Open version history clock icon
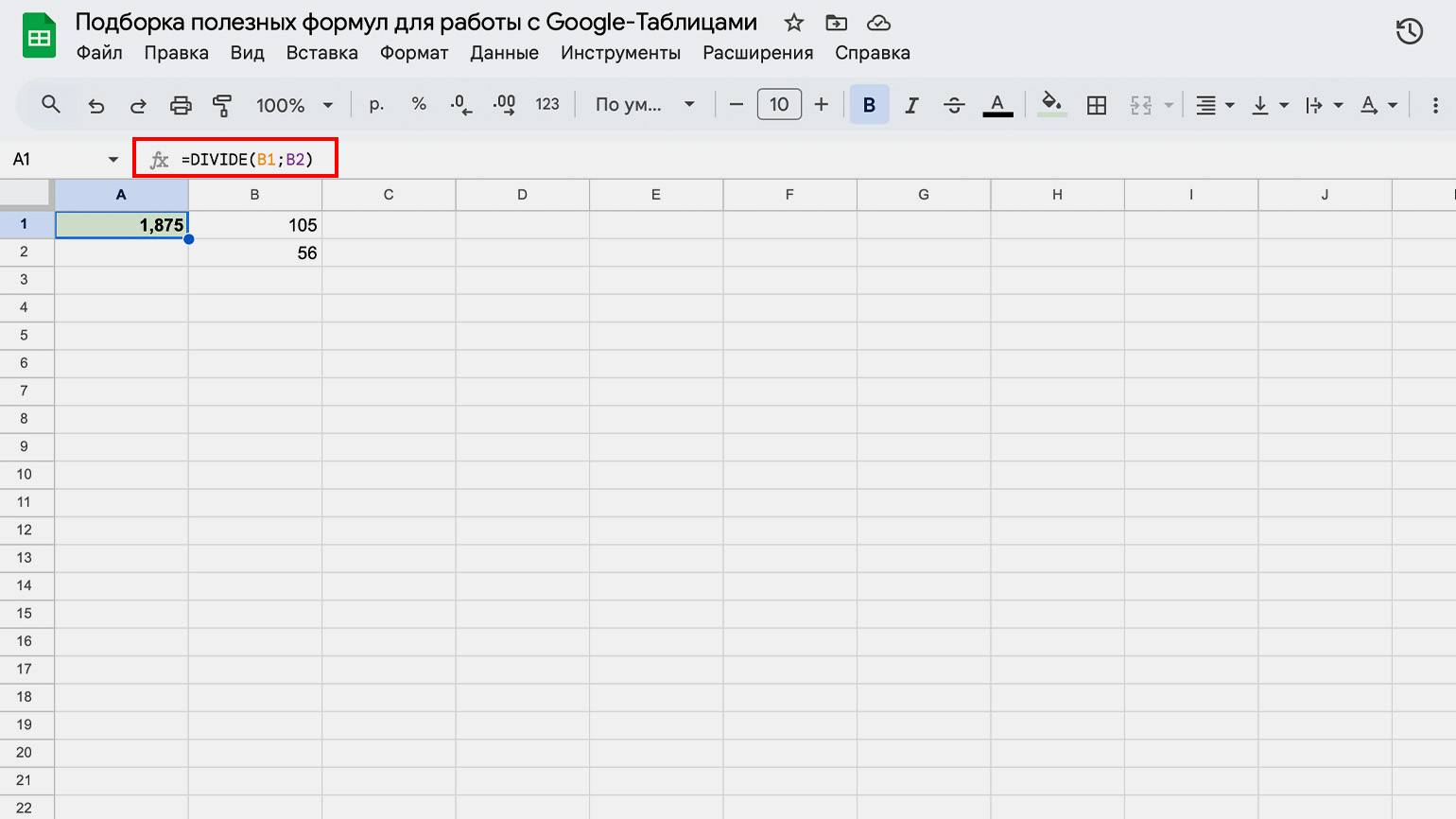The image size is (1456, 819). pos(1409,31)
